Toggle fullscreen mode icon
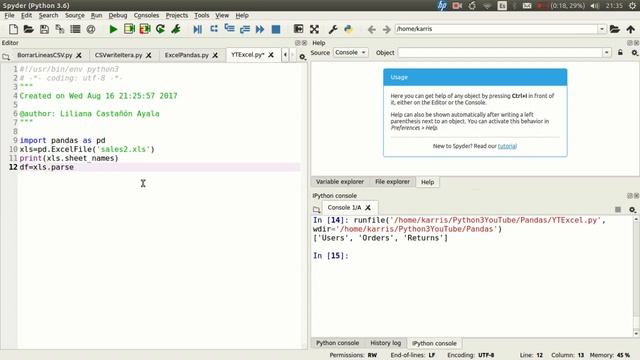The width and height of the screenshot is (640, 360). 314,29
